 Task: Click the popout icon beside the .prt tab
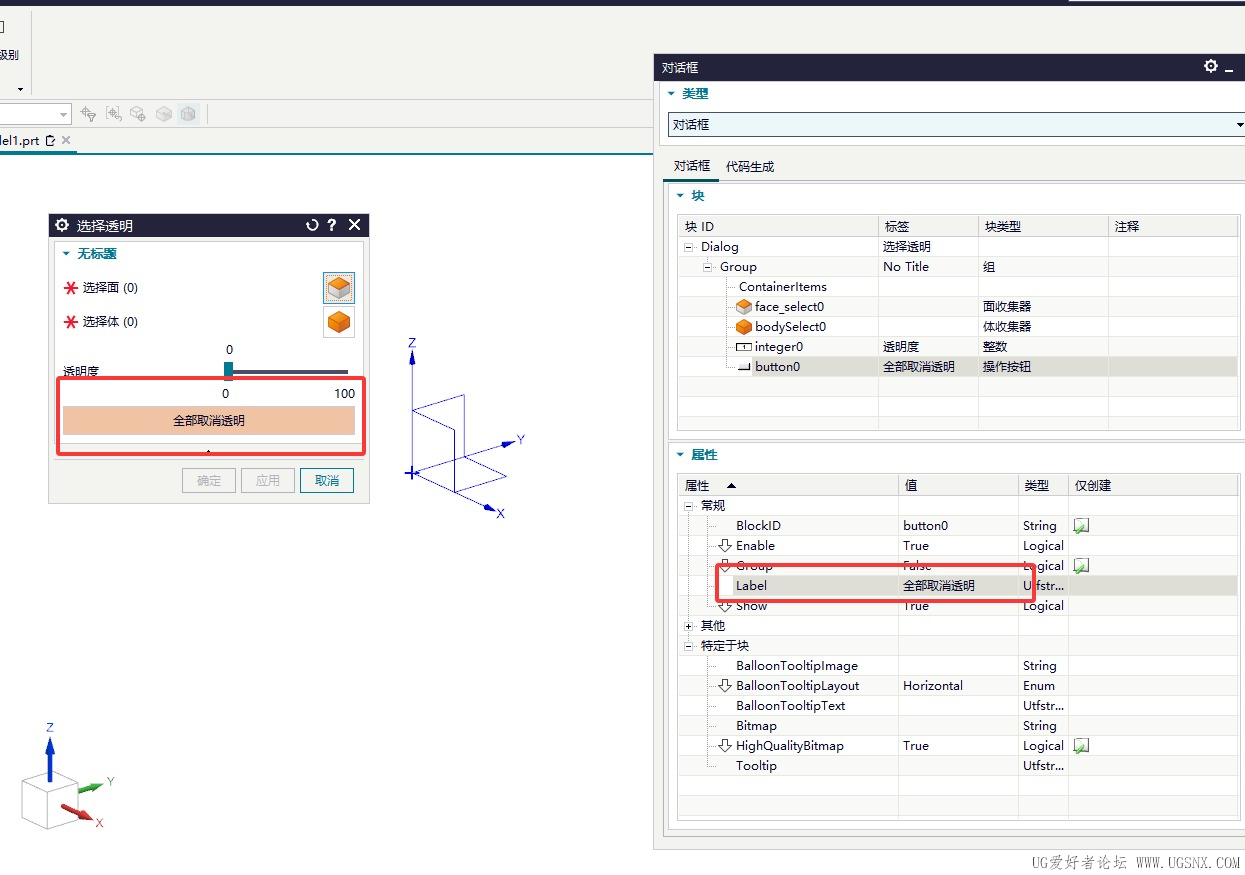tap(50, 141)
